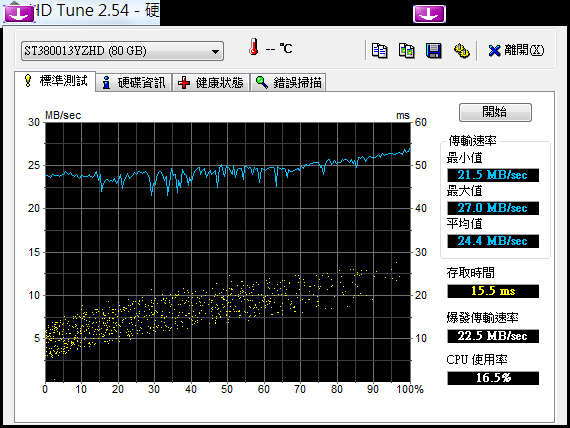The image size is (570, 428).
Task: Click the thermometer temperature icon
Action: (x=254, y=47)
